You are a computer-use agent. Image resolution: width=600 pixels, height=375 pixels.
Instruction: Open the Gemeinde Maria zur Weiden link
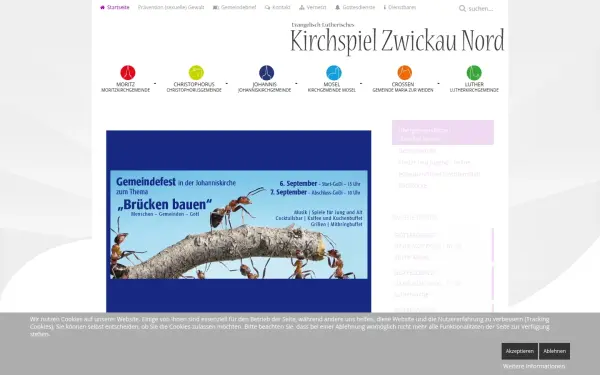tap(403, 90)
